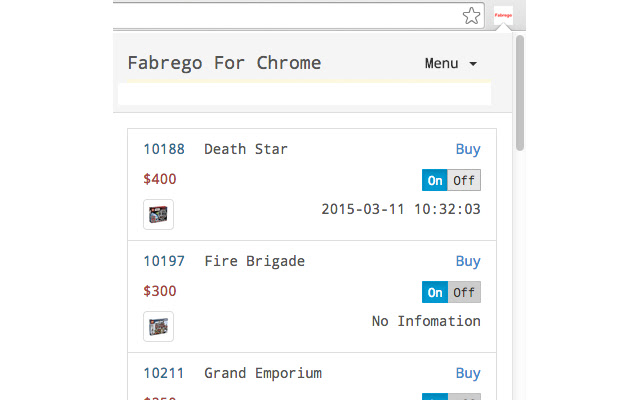
Task: Switch Fire Brigade alert to Off
Action: 464,292
